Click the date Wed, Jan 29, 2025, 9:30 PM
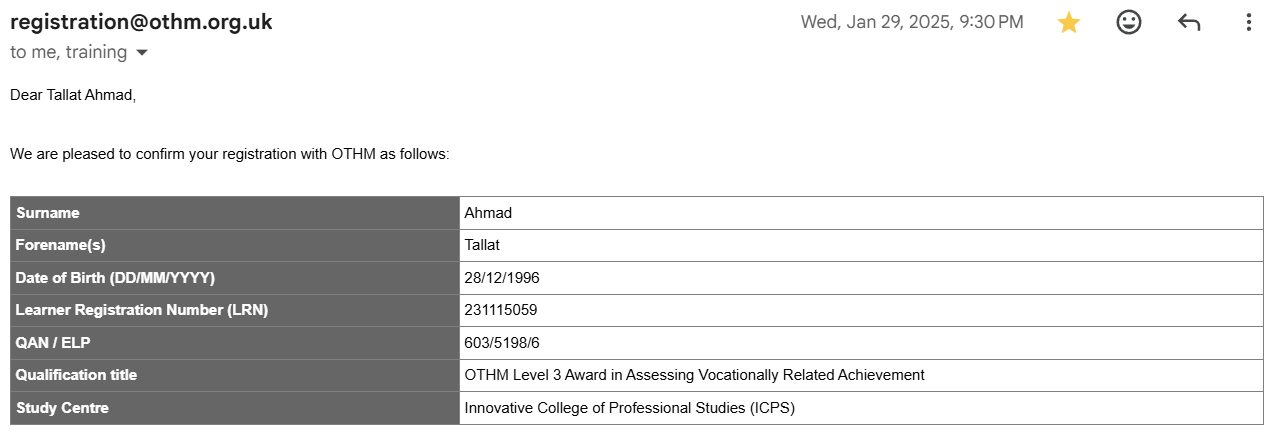1273x444 pixels. [x=912, y=22]
